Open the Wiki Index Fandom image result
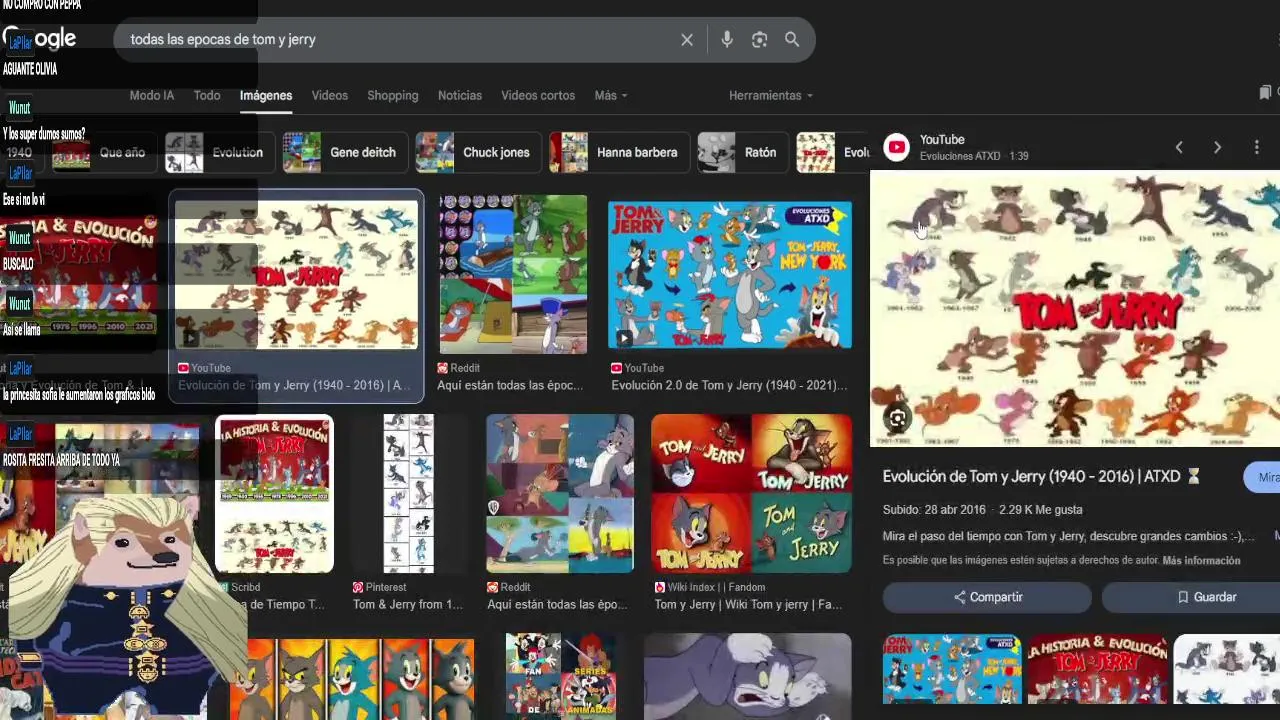Viewport: 1280px width, 720px height. 751,494
